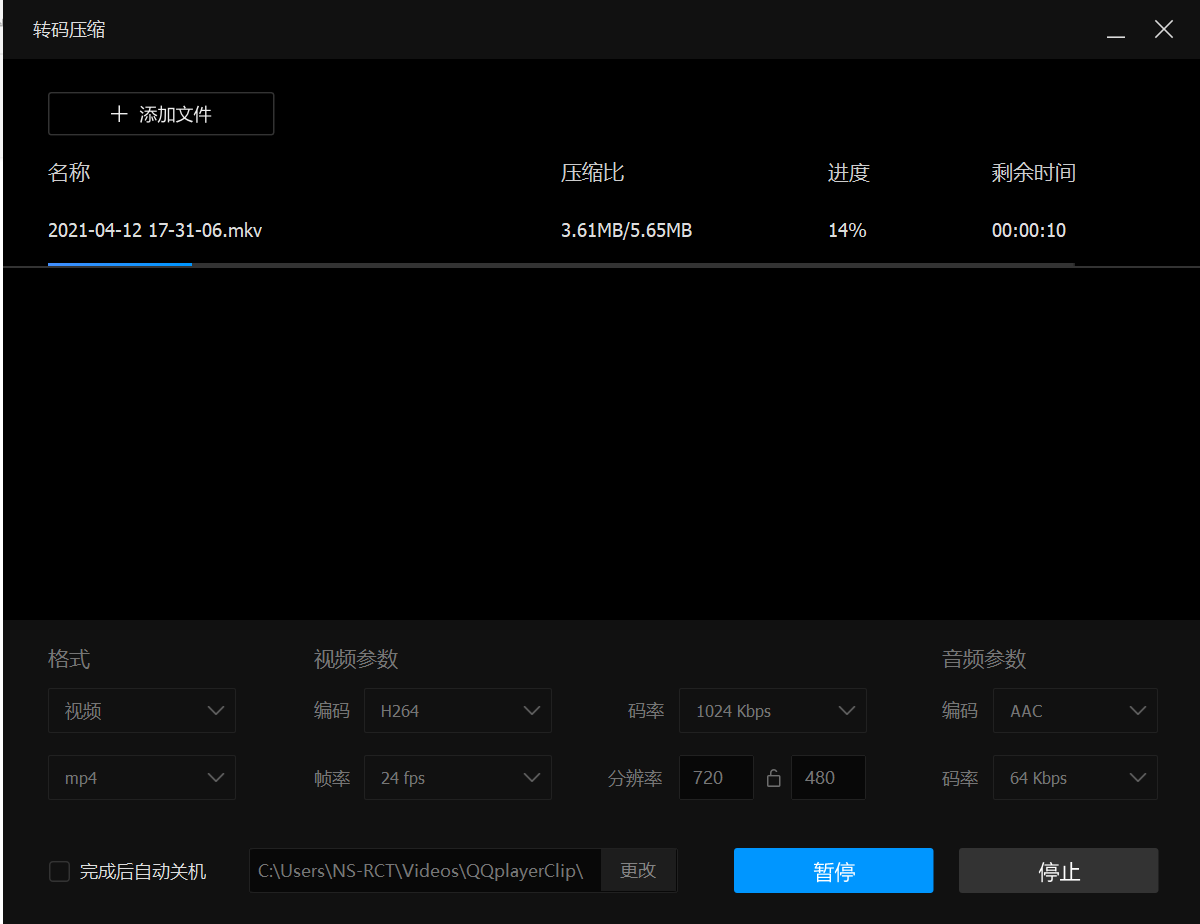Click the width input showing 720
This screenshot has height=924, width=1200.
(x=716, y=777)
